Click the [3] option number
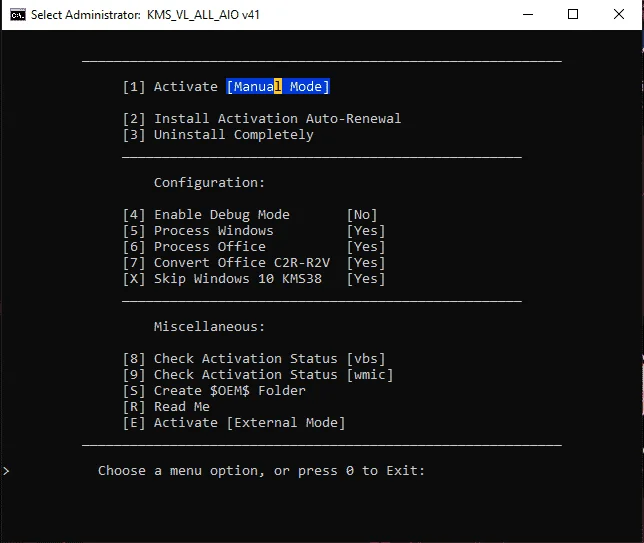This screenshot has height=543, width=644. (134, 135)
